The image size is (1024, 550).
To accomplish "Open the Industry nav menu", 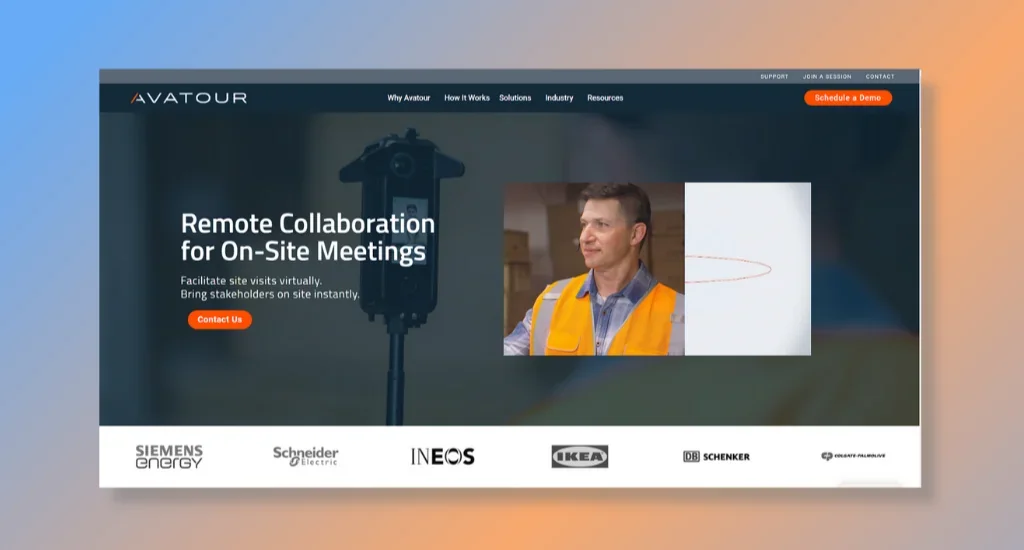I will coord(559,98).
